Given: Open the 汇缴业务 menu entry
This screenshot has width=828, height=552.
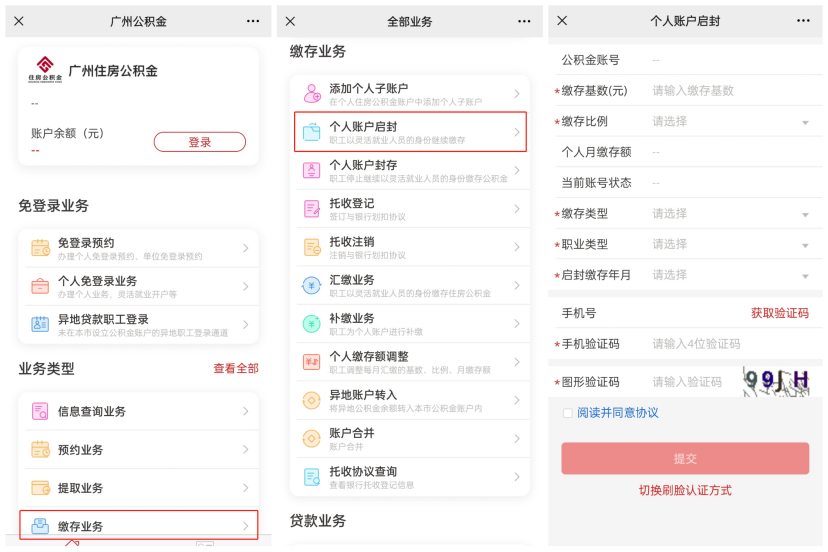Looking at the screenshot, I should tap(410, 285).
